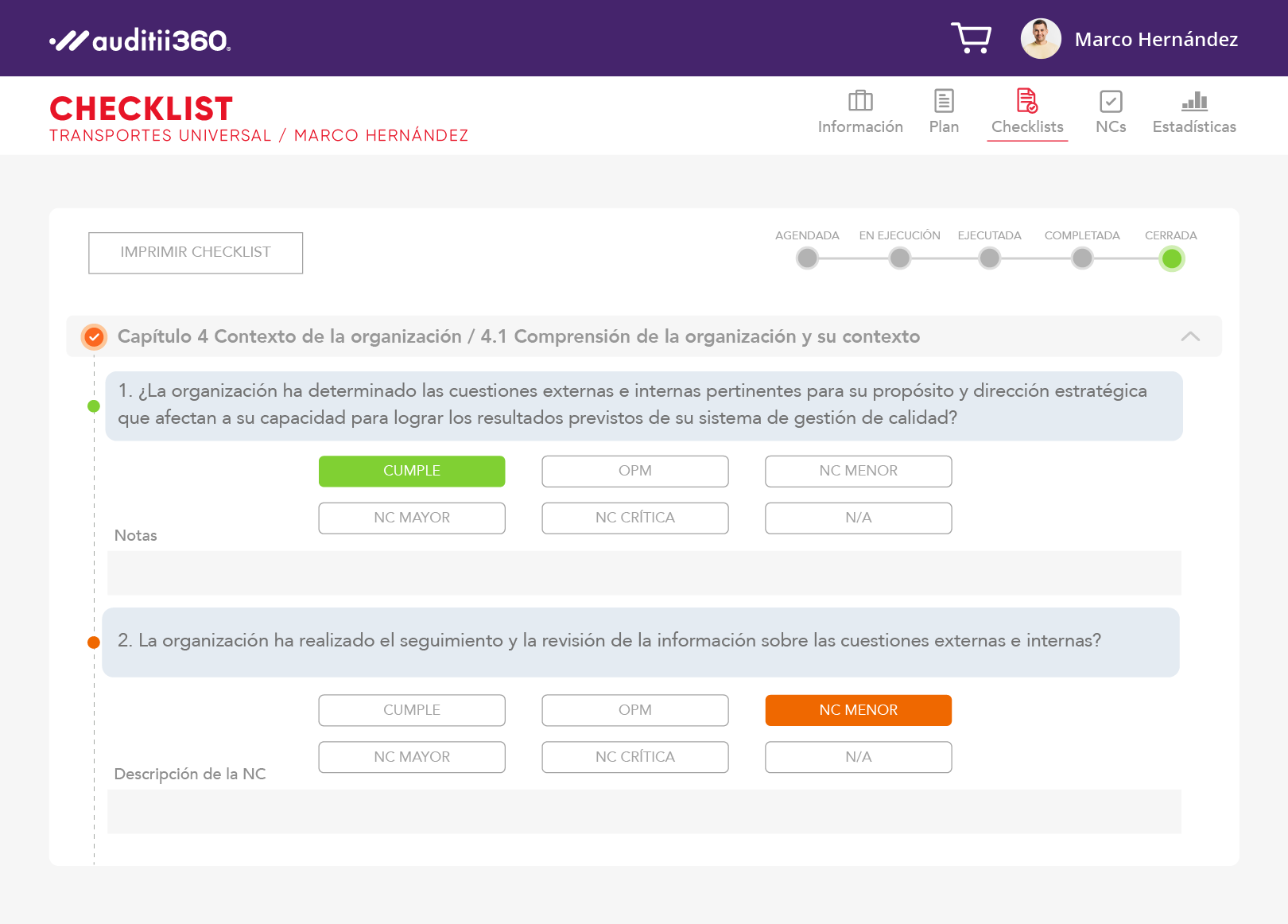The width and height of the screenshot is (1288, 924).
Task: Toggle Capítulo 4 Contexto de la organización header
Action: [x=518, y=336]
